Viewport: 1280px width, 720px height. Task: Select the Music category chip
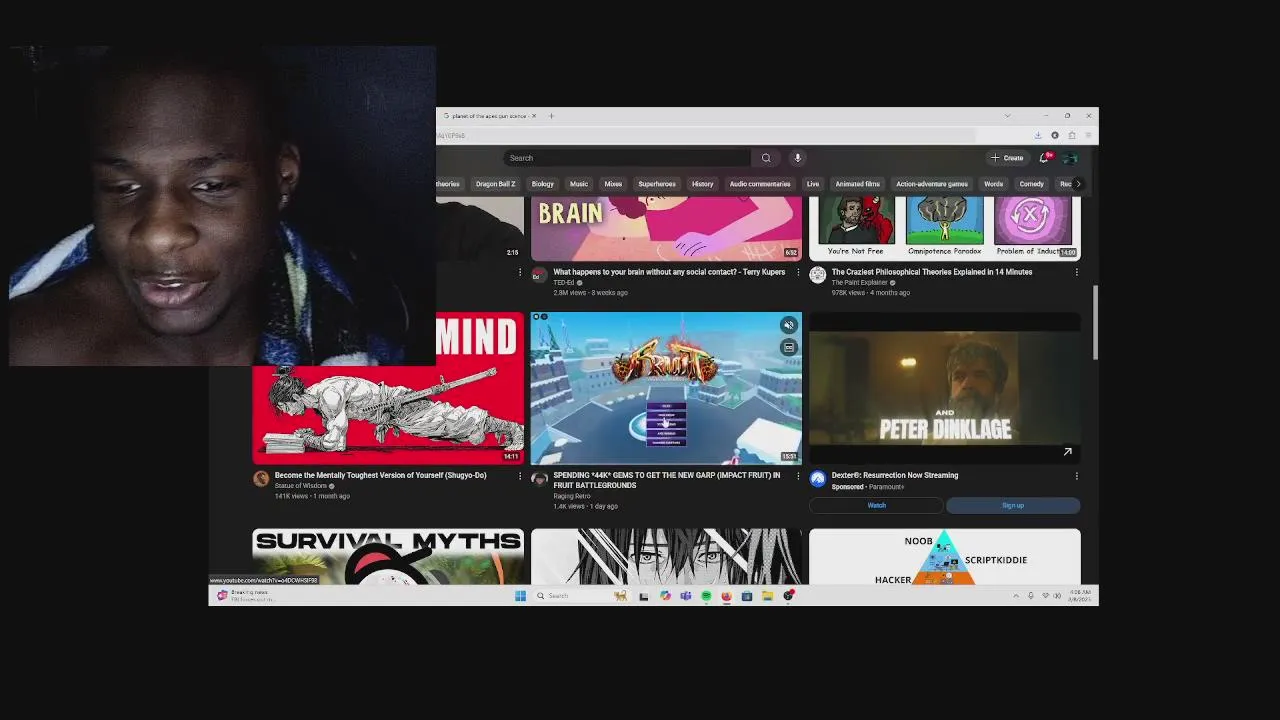pyautogui.click(x=579, y=184)
